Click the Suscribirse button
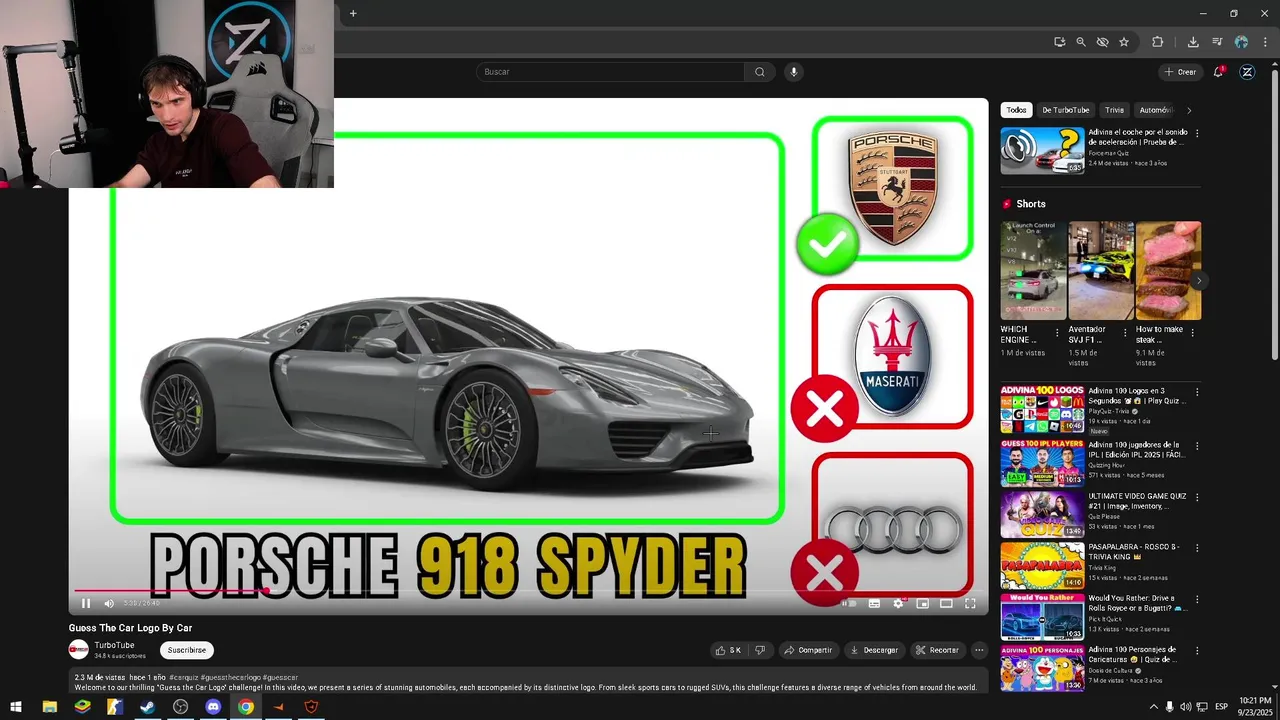Screen dimensions: 1280x720 pos(187,650)
